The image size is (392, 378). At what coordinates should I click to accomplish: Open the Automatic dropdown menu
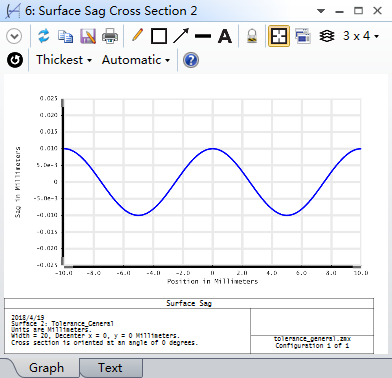tap(136, 60)
